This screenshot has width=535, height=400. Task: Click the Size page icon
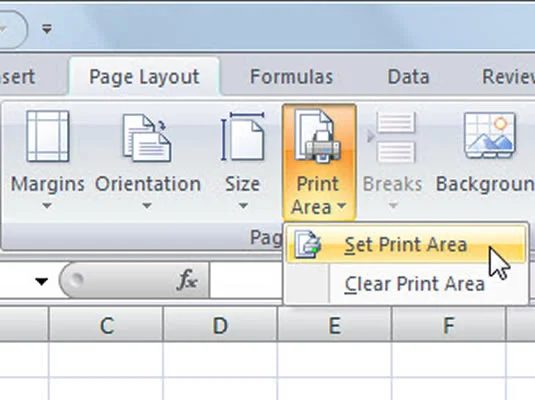[243, 137]
